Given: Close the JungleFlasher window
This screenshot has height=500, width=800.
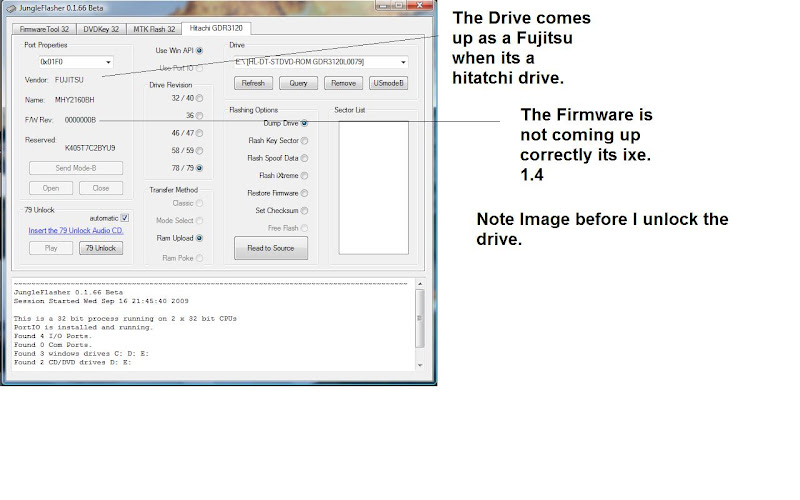Looking at the screenshot, I should click(419, 5).
